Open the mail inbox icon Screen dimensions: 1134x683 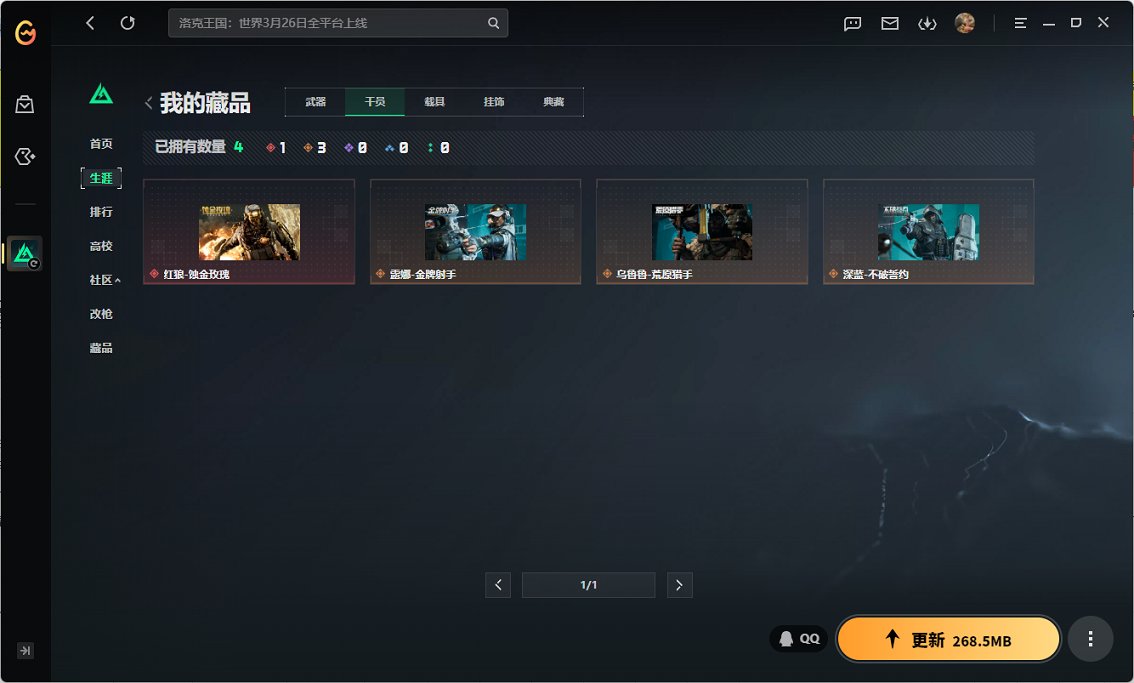point(889,23)
